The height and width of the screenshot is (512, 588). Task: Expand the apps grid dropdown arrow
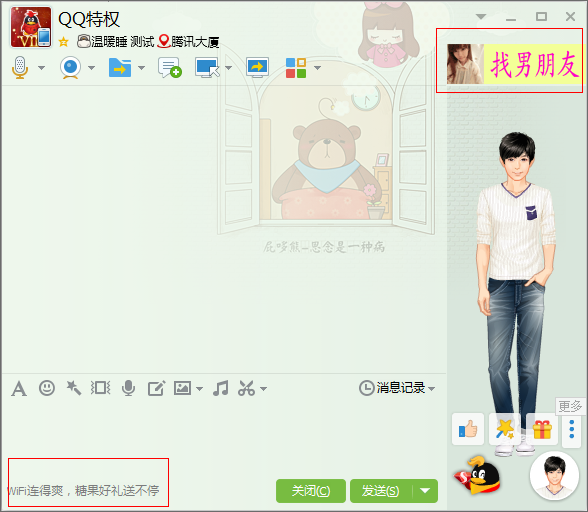(317, 68)
